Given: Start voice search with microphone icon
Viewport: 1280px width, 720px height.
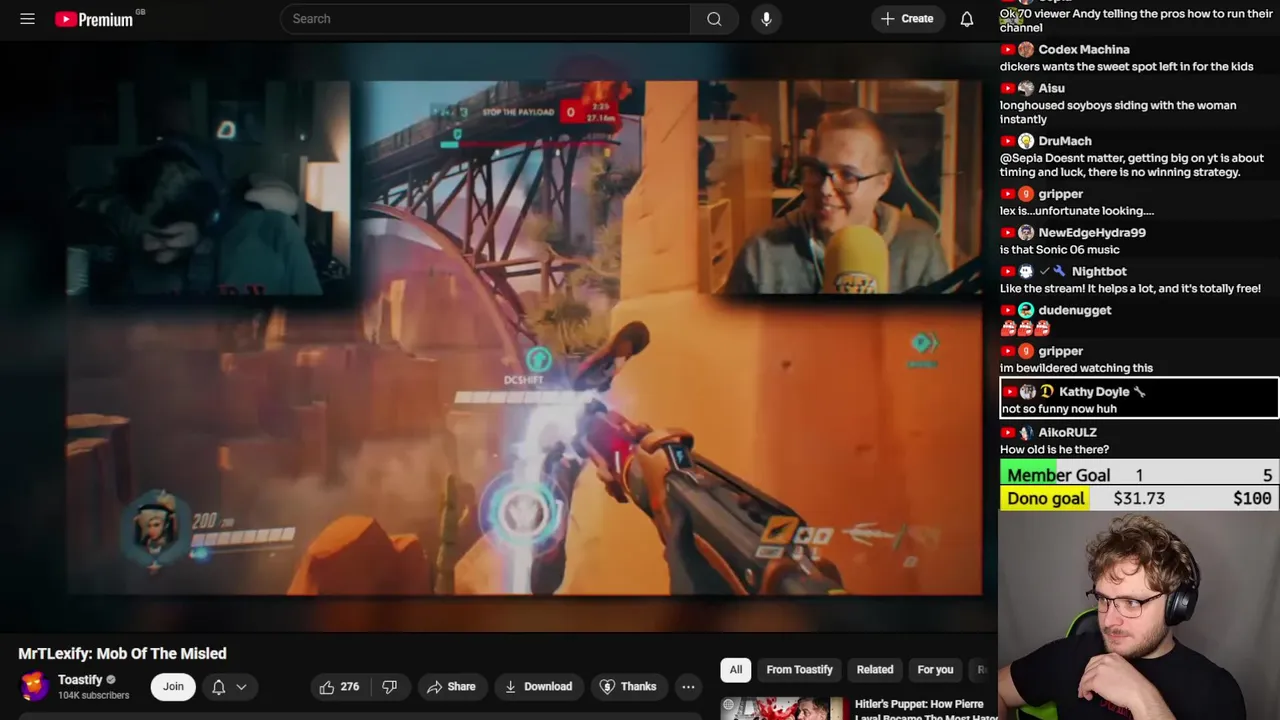Looking at the screenshot, I should click(766, 19).
